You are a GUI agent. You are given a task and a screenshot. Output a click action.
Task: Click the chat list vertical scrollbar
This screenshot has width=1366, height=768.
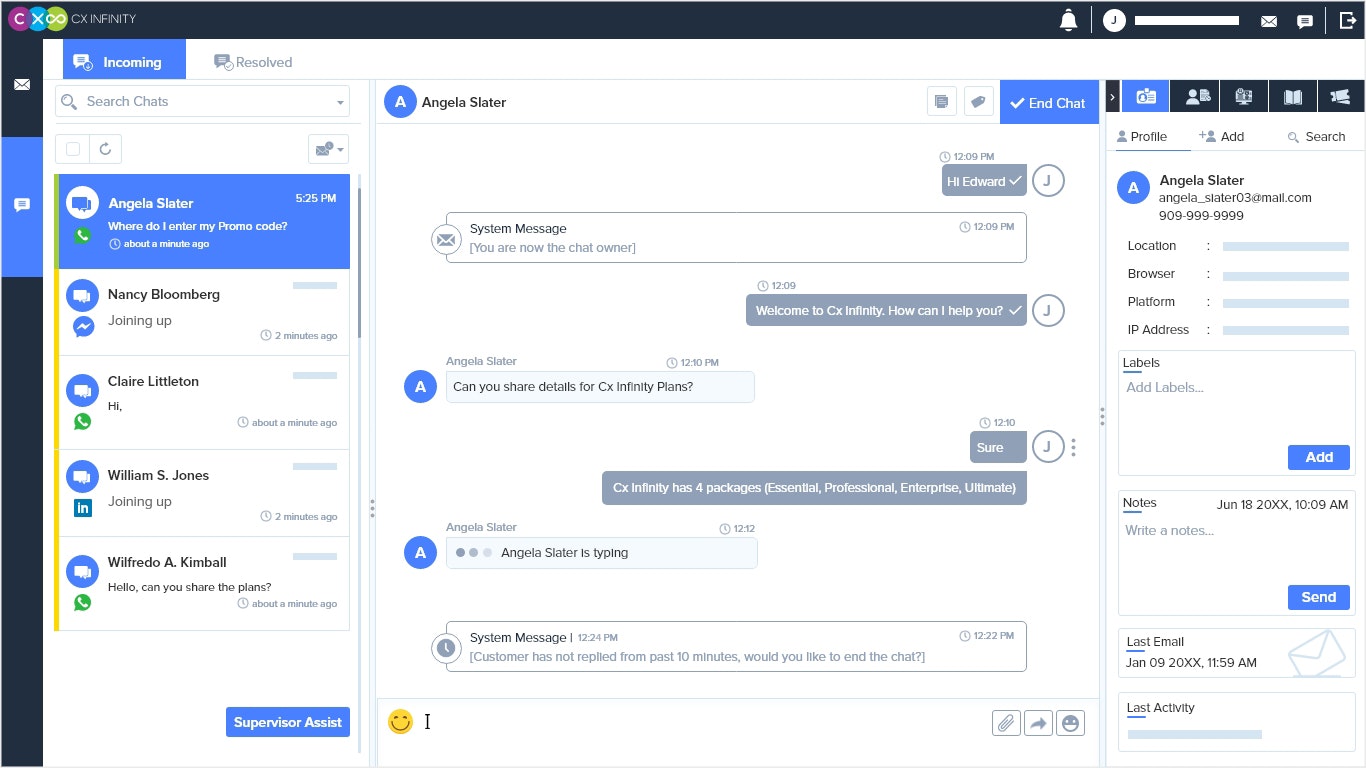[x=358, y=262]
